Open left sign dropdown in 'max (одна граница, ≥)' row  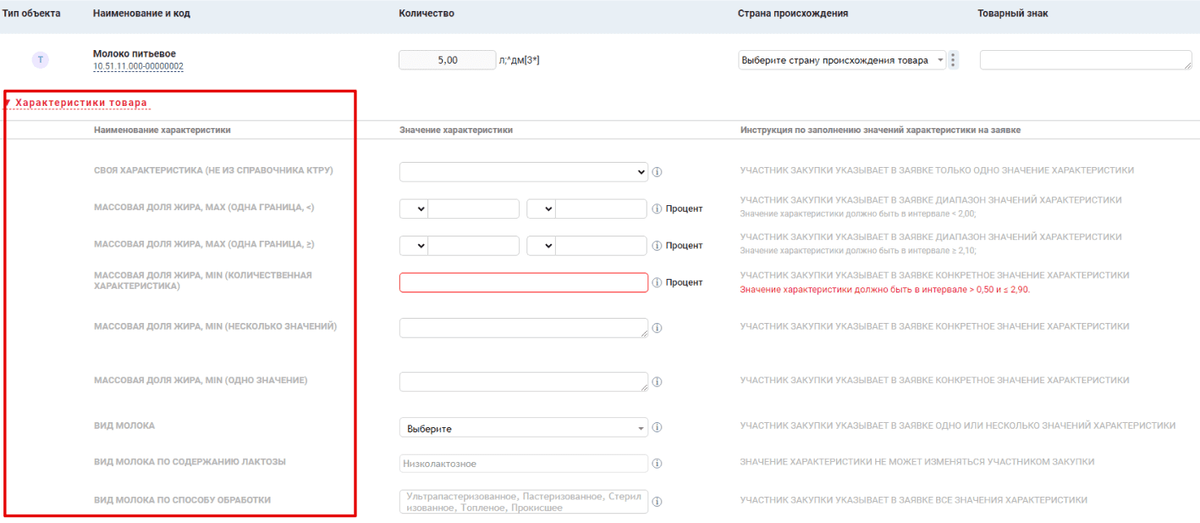413,245
